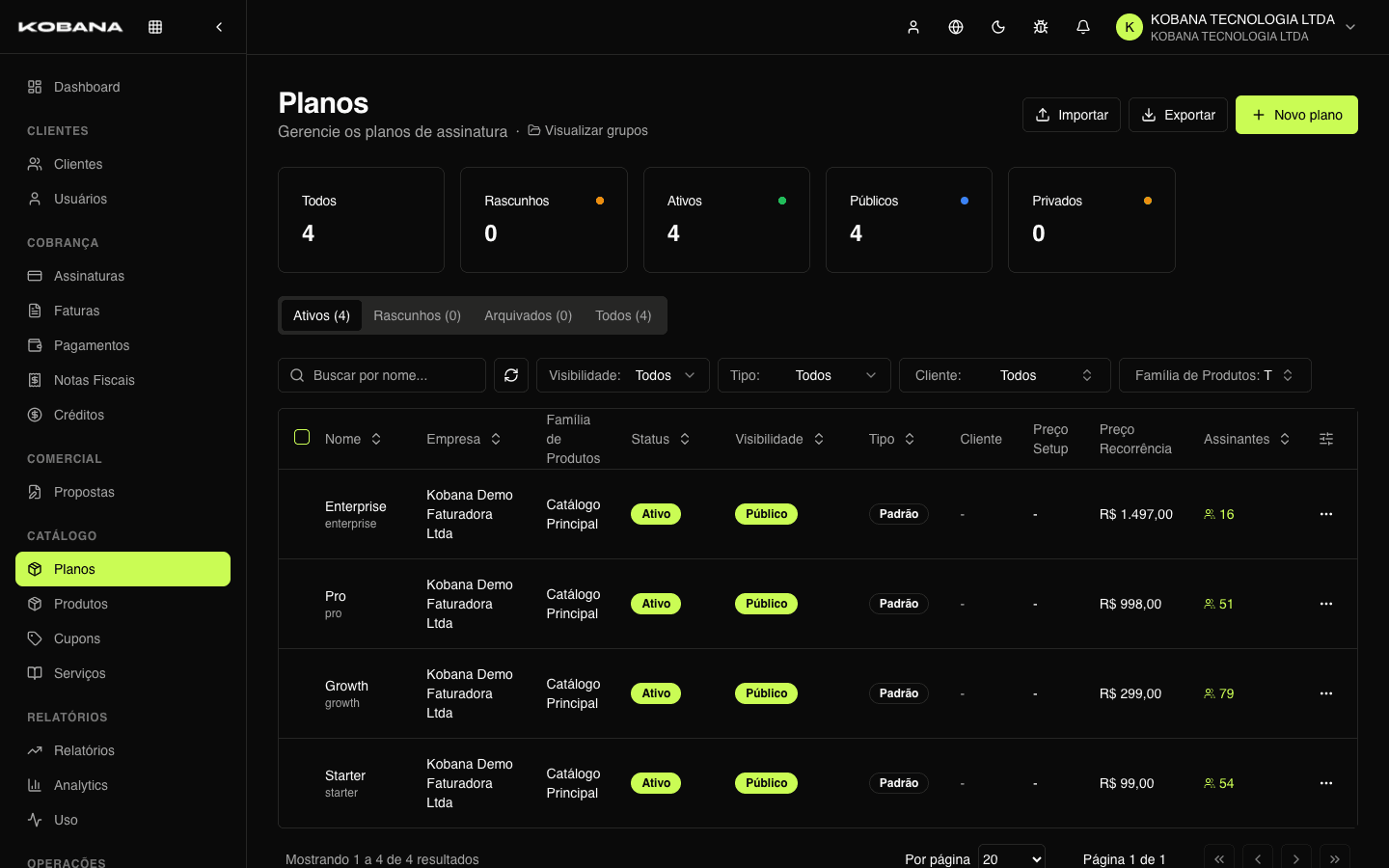1389x868 pixels.
Task: Switch to Ativos (4) tab
Action: click(321, 315)
